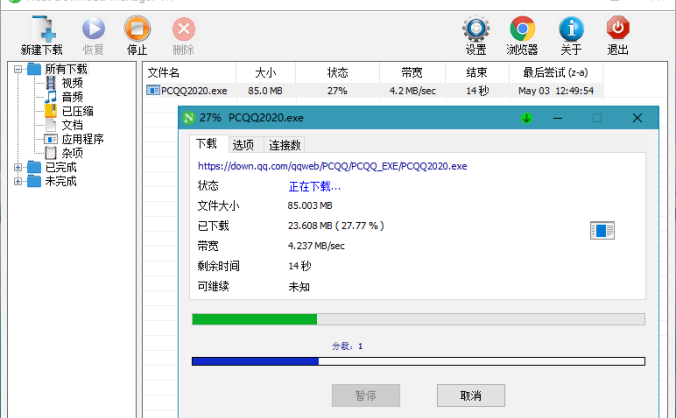Sort by 大小 column header
The image size is (676, 418).
click(266, 72)
